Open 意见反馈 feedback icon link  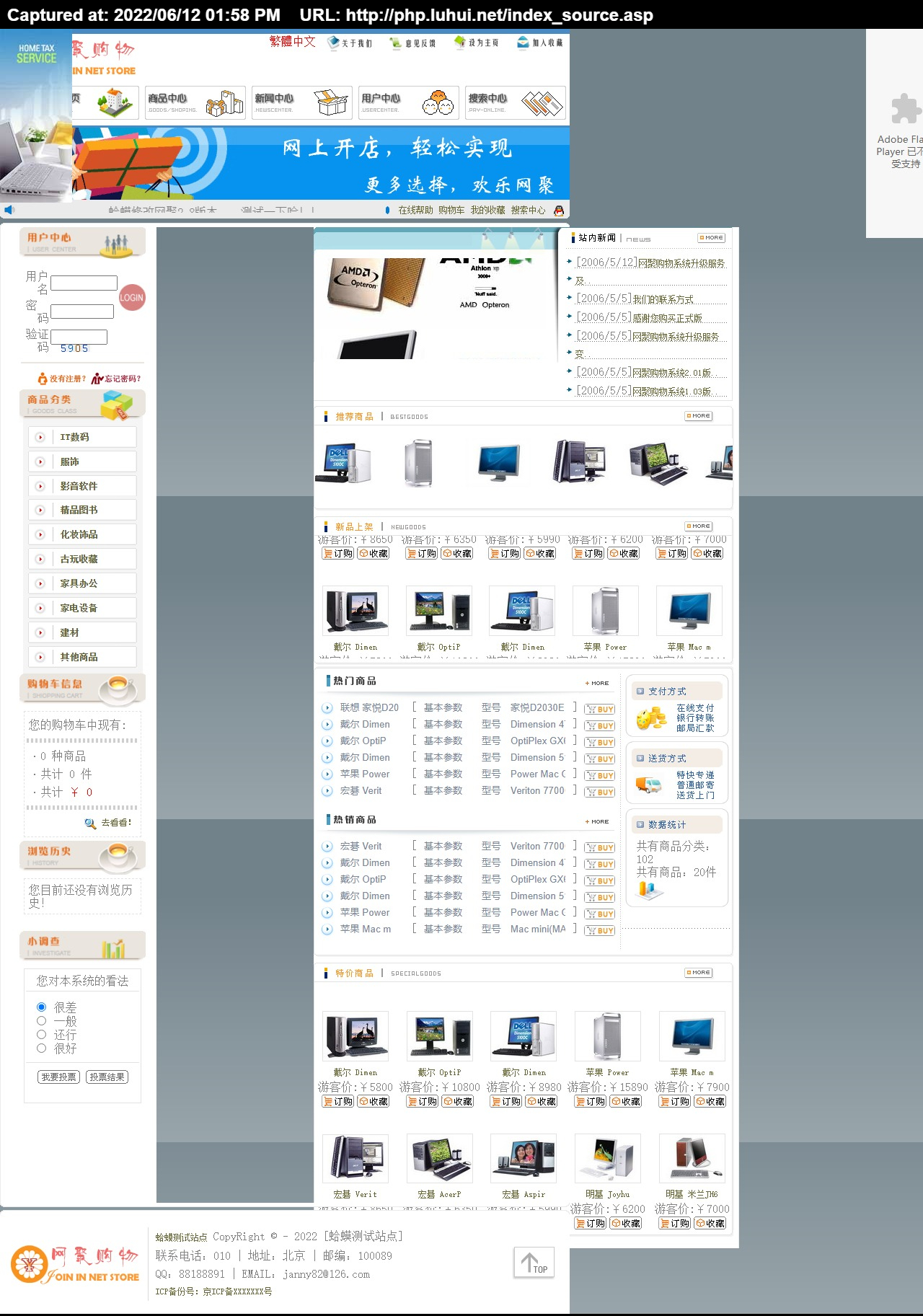pos(412,43)
